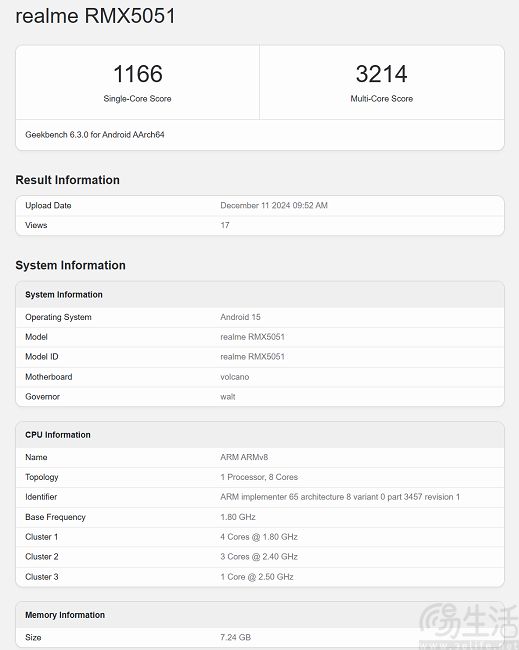Screen dimensions: 519x650
Task: Click the Model row label
Action: pyautogui.click(x=36, y=337)
